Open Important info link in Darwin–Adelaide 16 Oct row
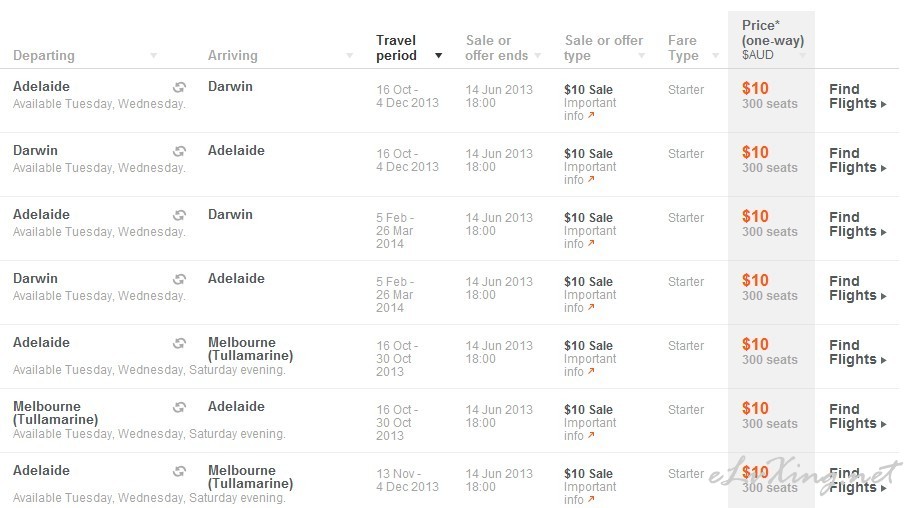 (590, 173)
